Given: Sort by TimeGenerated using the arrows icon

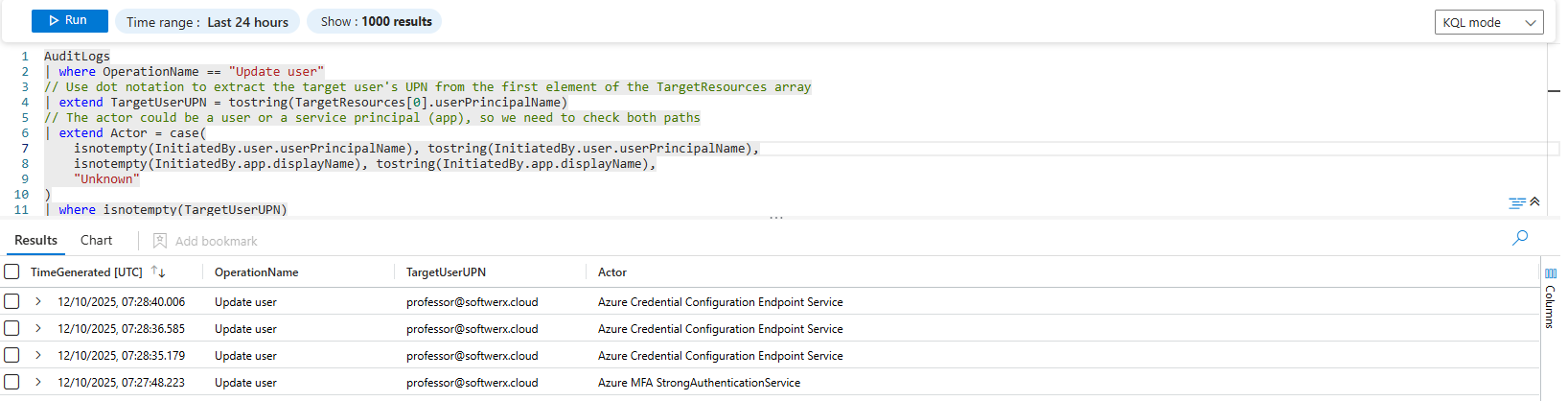Looking at the screenshot, I should (x=158, y=272).
